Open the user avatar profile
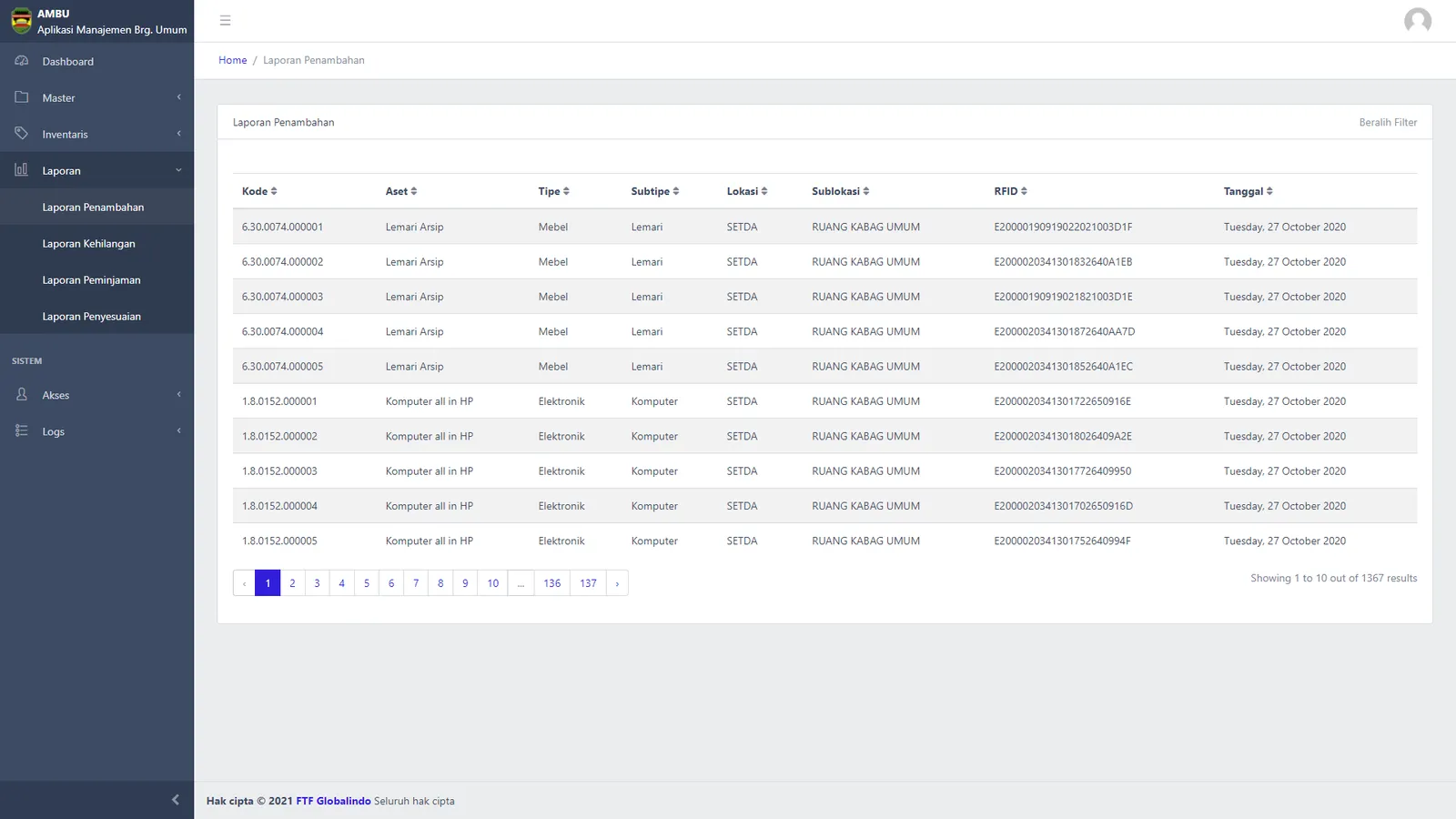 click(1417, 20)
